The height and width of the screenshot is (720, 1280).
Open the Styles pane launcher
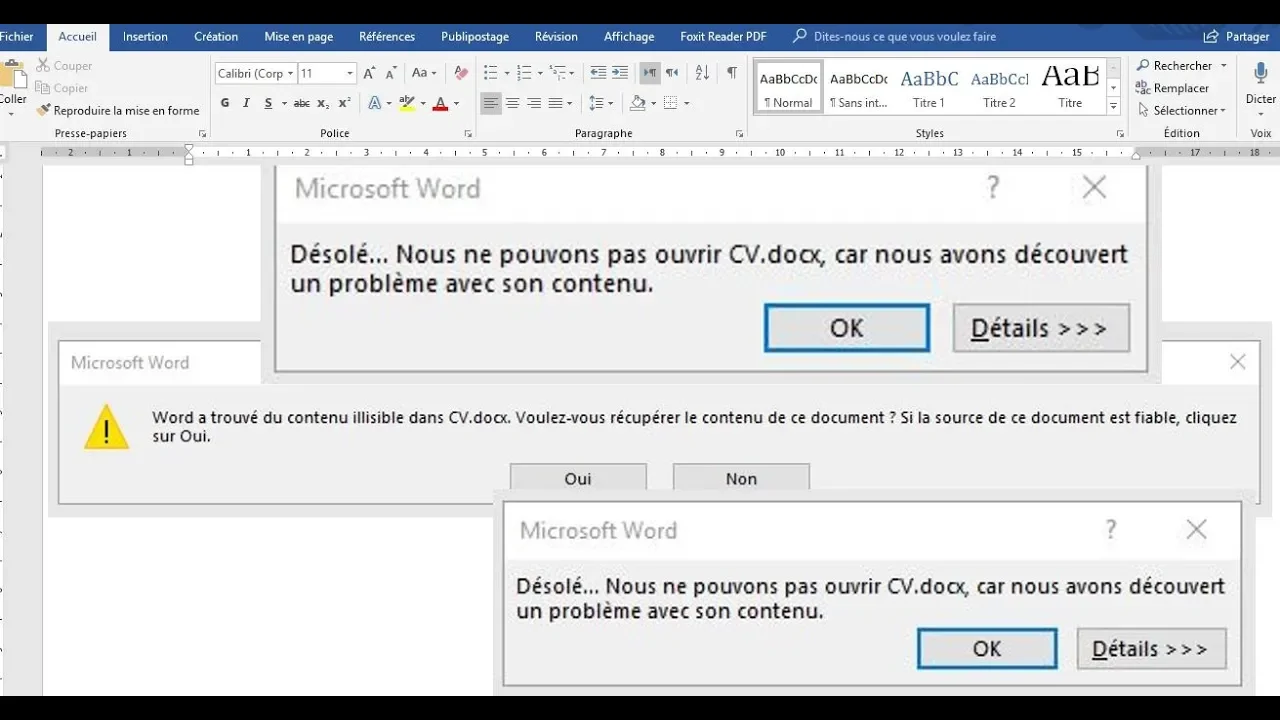pos(1120,134)
